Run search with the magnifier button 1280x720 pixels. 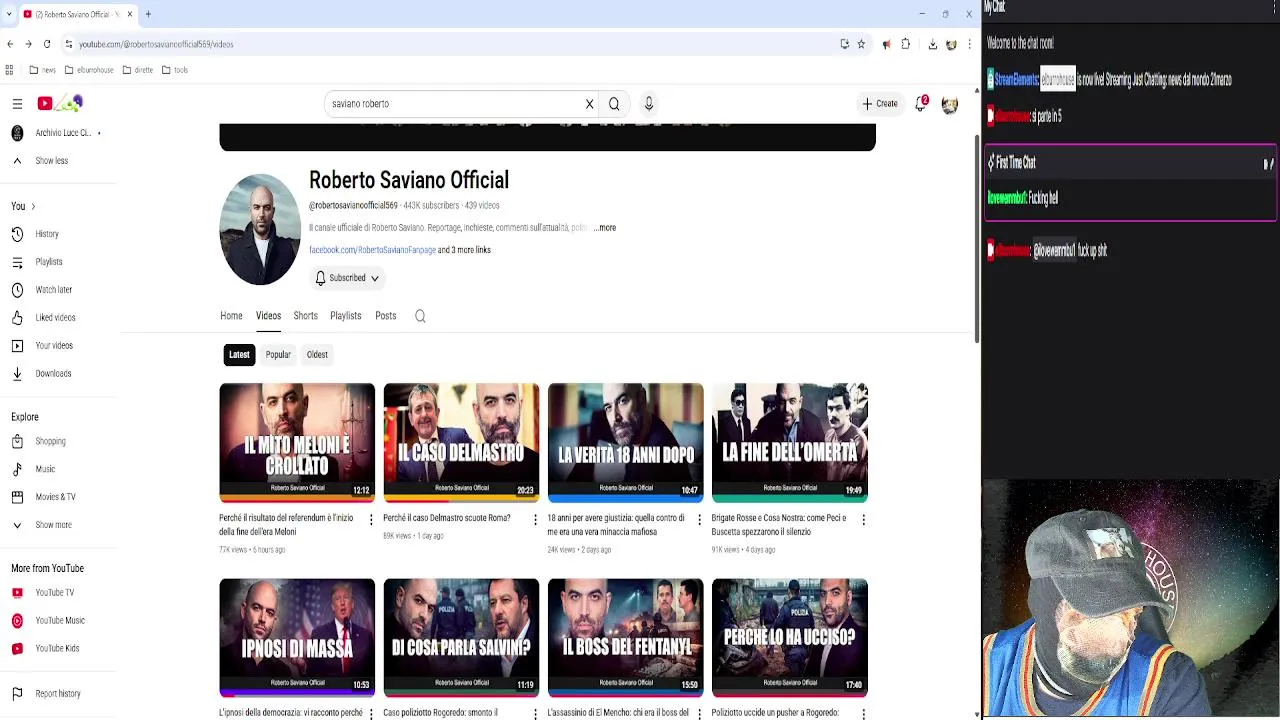click(614, 104)
